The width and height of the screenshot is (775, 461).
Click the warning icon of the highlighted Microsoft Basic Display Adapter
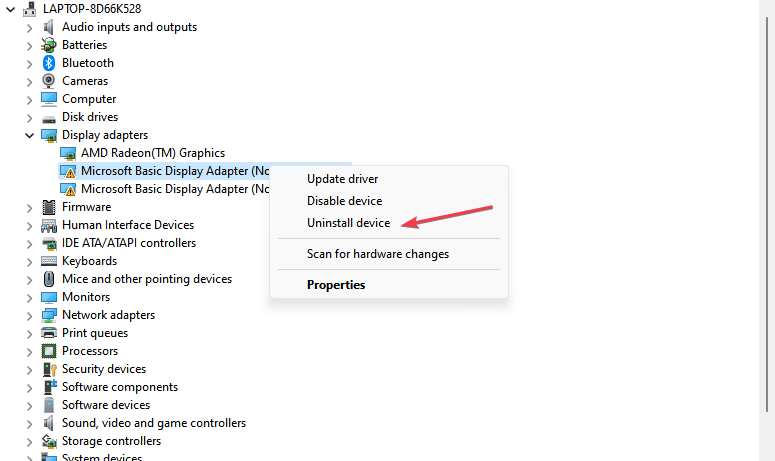click(68, 171)
